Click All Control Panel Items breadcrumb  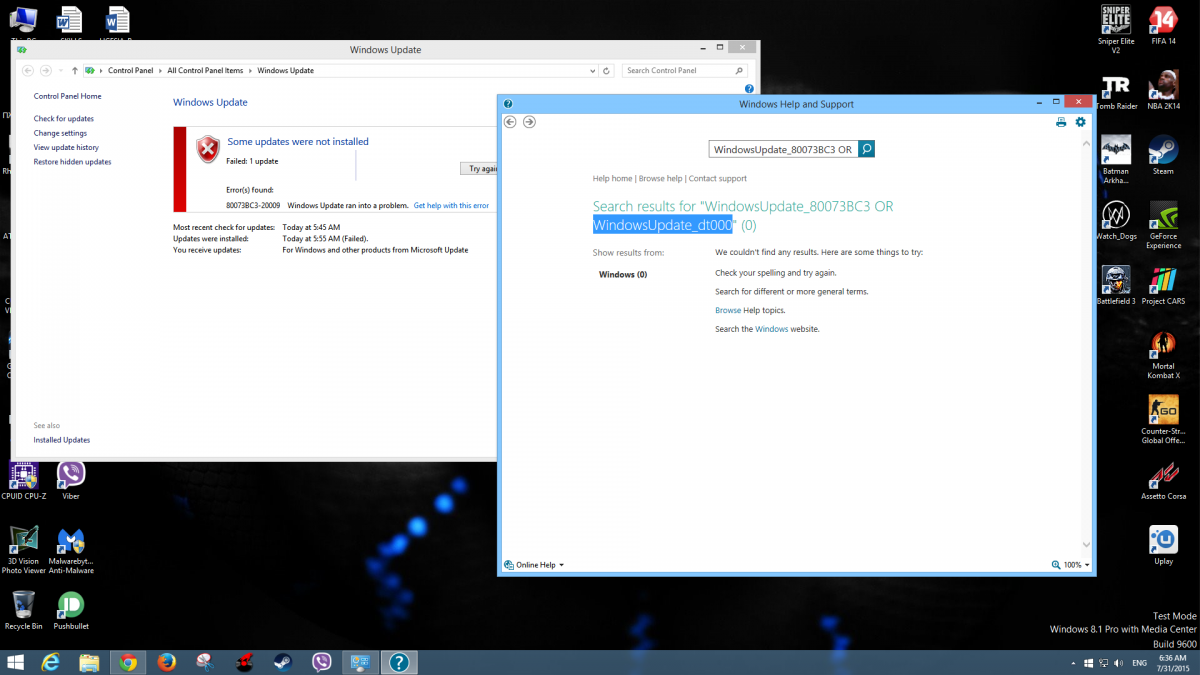coord(205,71)
